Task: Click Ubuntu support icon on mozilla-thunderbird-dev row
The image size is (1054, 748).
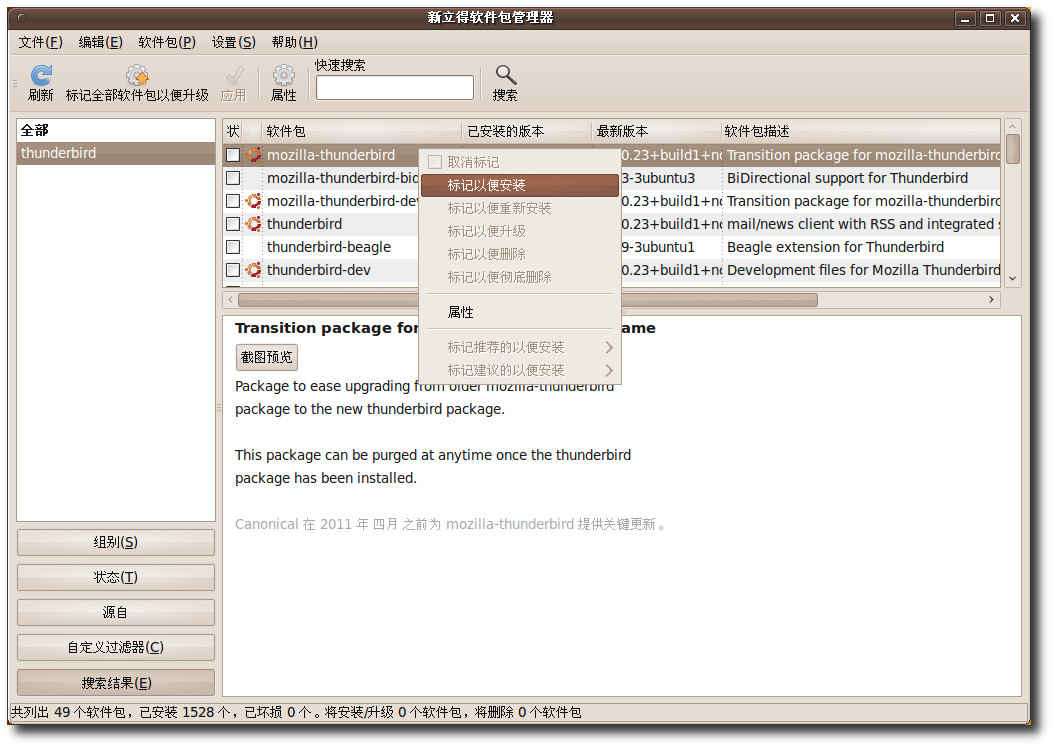Action: [253, 201]
